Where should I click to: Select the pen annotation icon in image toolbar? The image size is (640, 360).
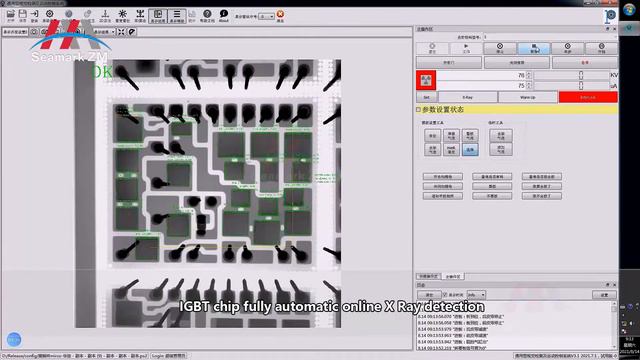pyautogui.click(x=131, y=32)
